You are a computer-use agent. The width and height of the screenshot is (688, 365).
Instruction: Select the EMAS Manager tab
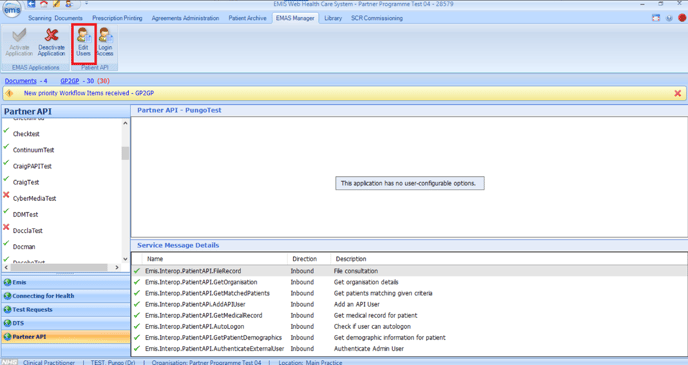pyautogui.click(x=295, y=18)
